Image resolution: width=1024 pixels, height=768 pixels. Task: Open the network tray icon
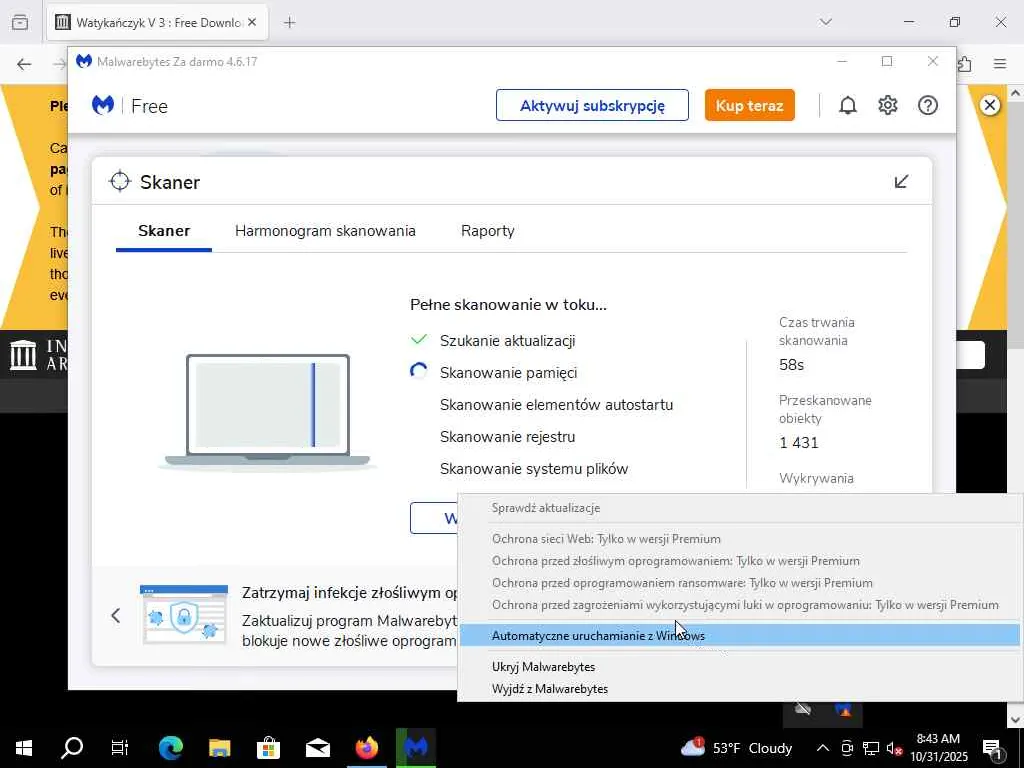point(871,748)
